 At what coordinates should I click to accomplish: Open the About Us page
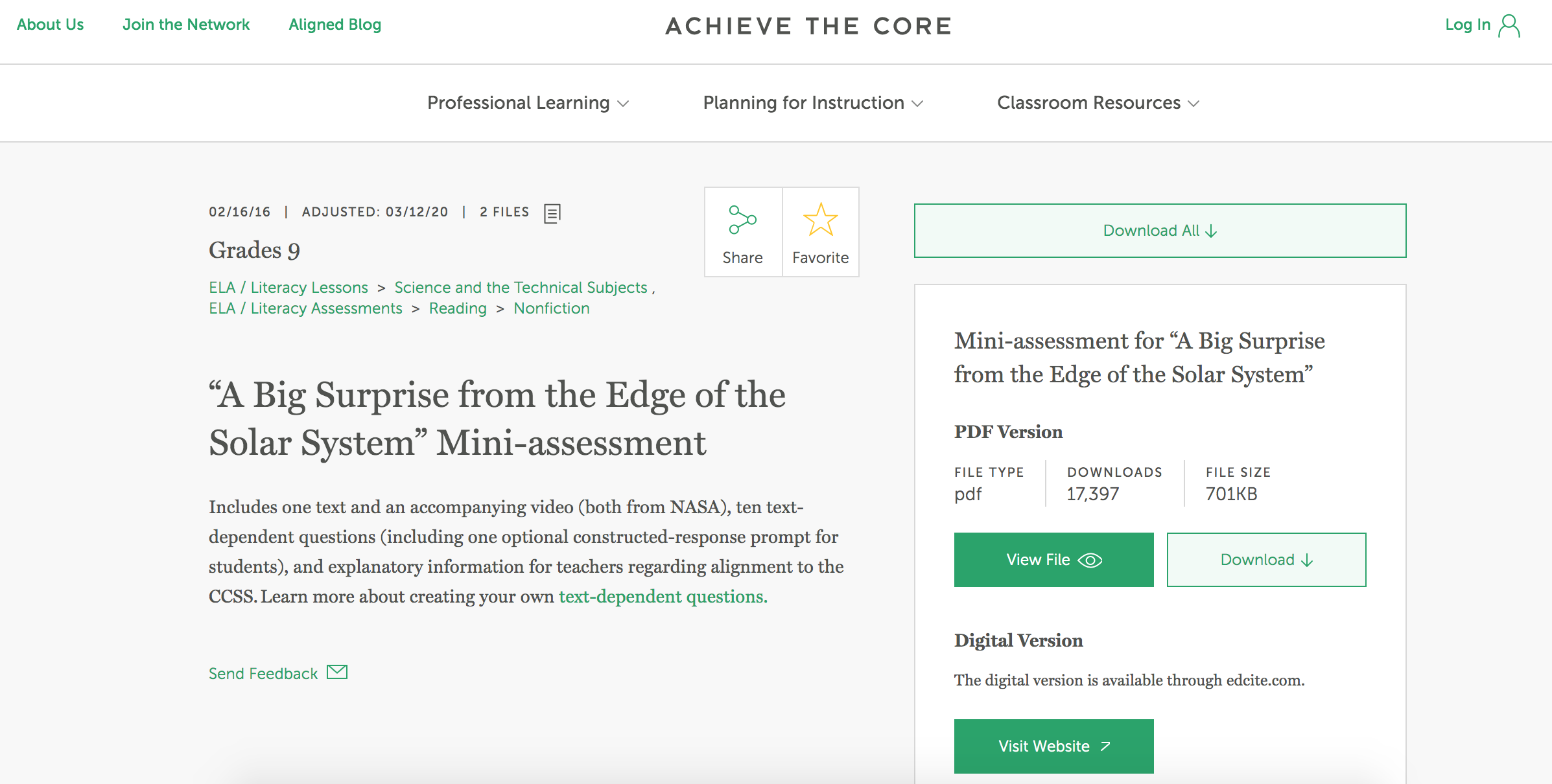tap(50, 25)
